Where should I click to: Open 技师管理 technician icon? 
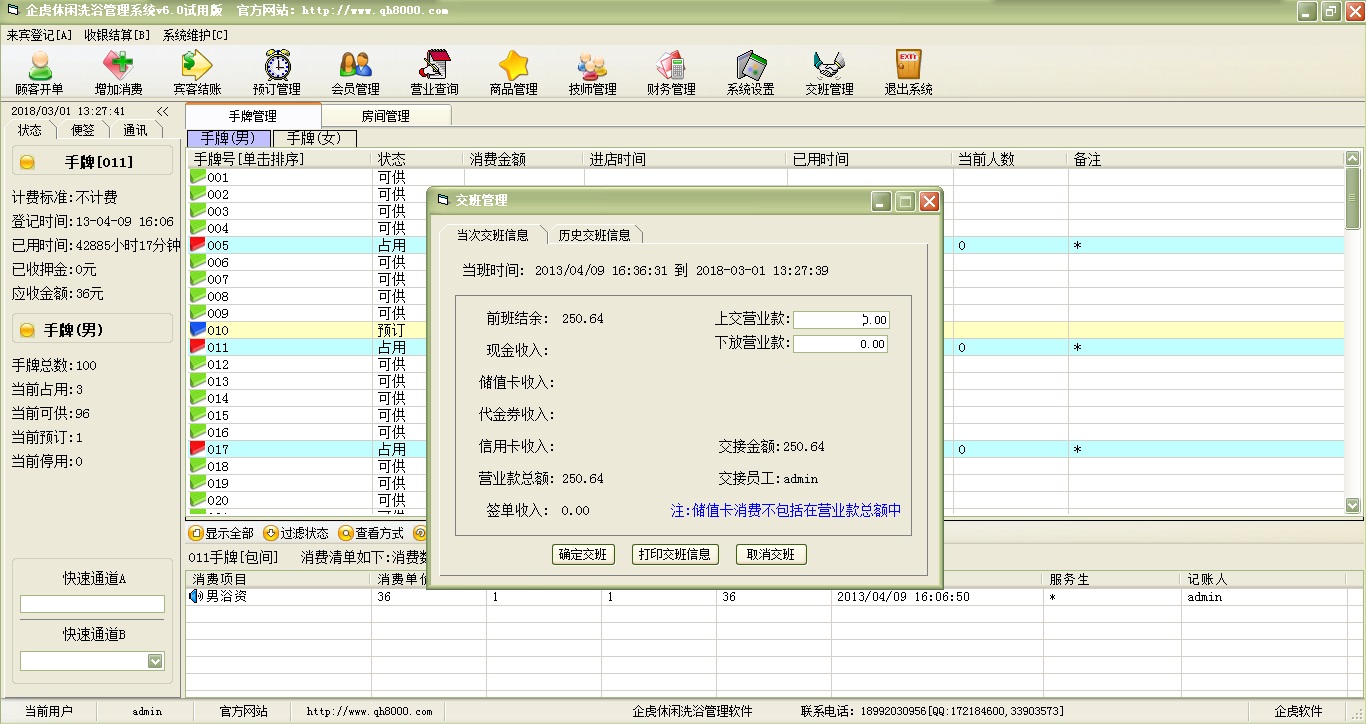[592, 73]
